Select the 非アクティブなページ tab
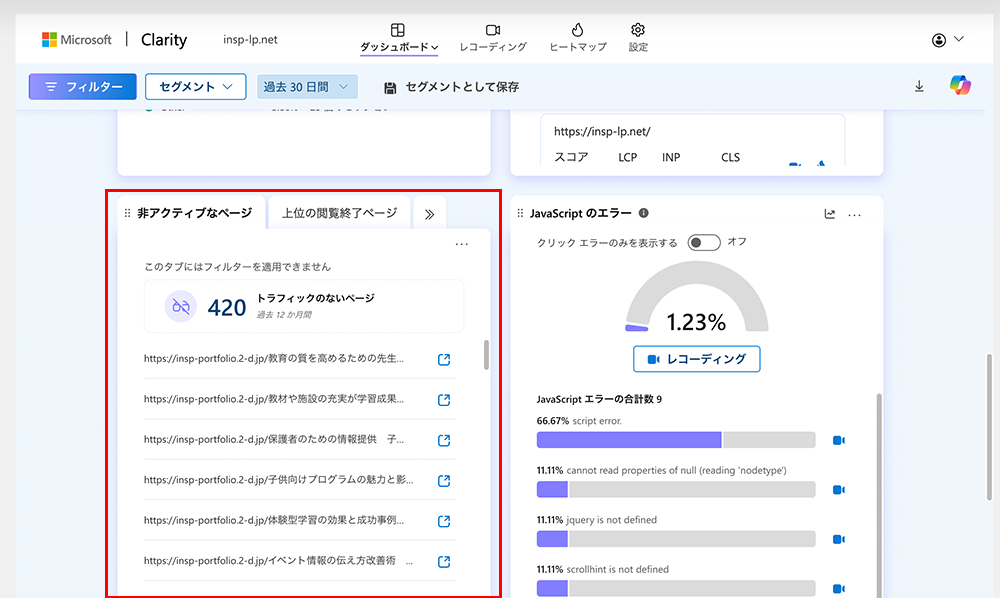 pos(195,213)
